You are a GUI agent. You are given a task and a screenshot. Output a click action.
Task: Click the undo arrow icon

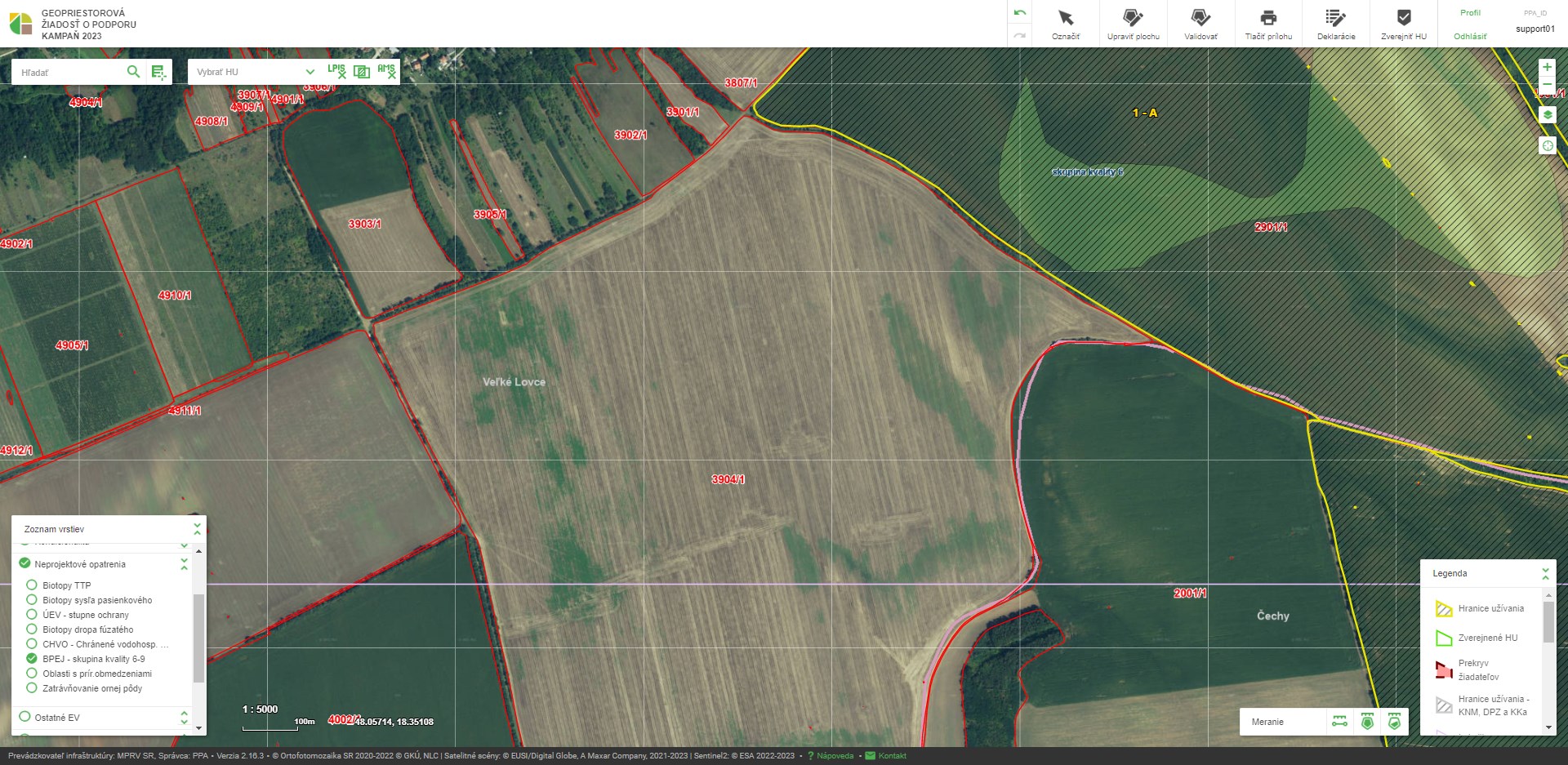1019,13
